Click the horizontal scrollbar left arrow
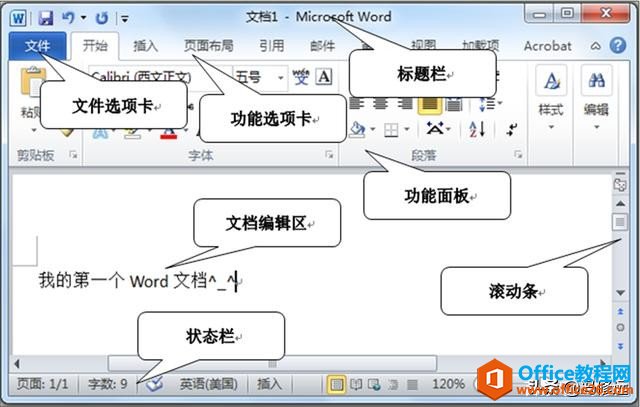Screen dimensions: 640x407 tap(16, 363)
